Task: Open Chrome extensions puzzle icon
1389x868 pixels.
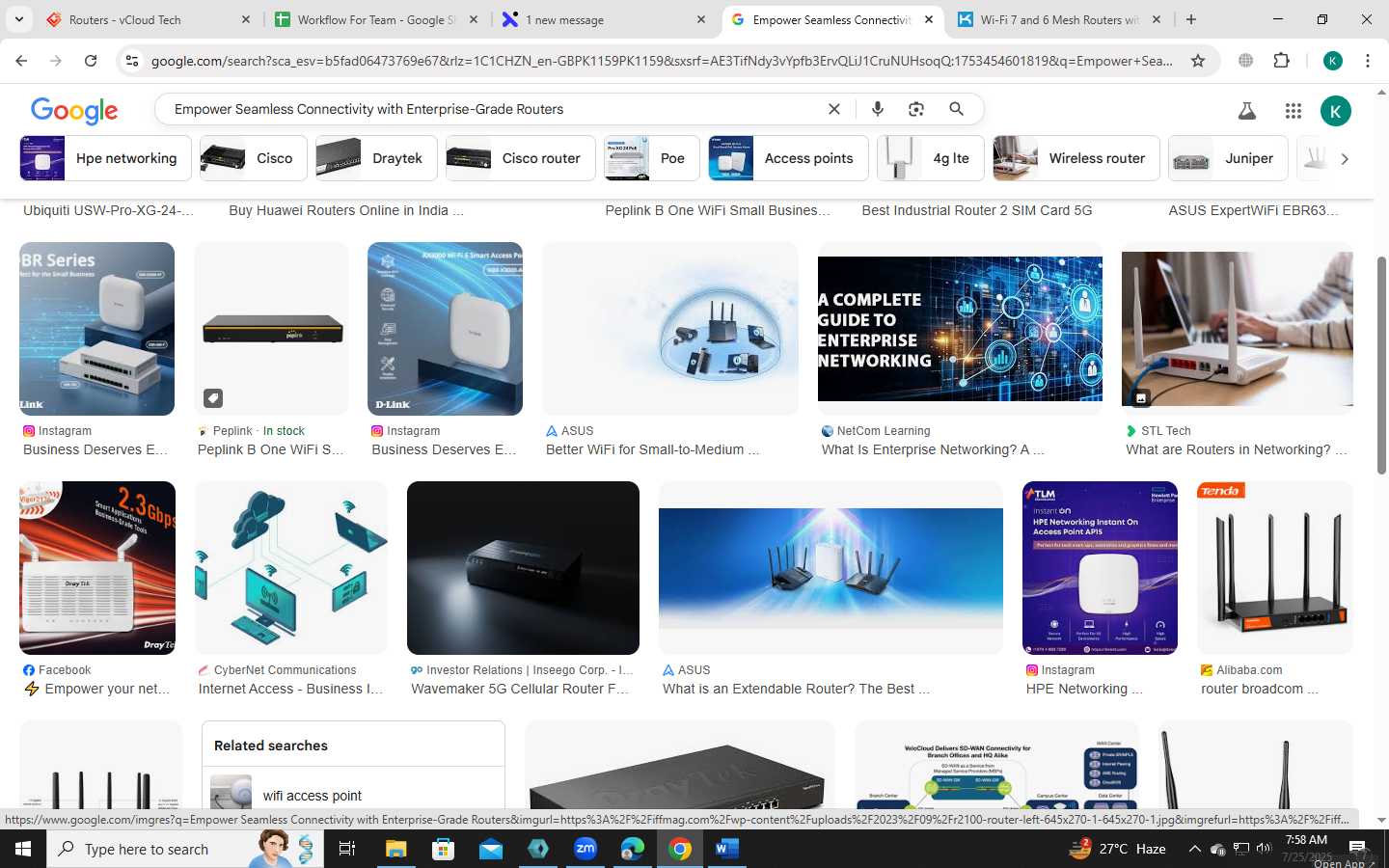Action: pos(1281,61)
